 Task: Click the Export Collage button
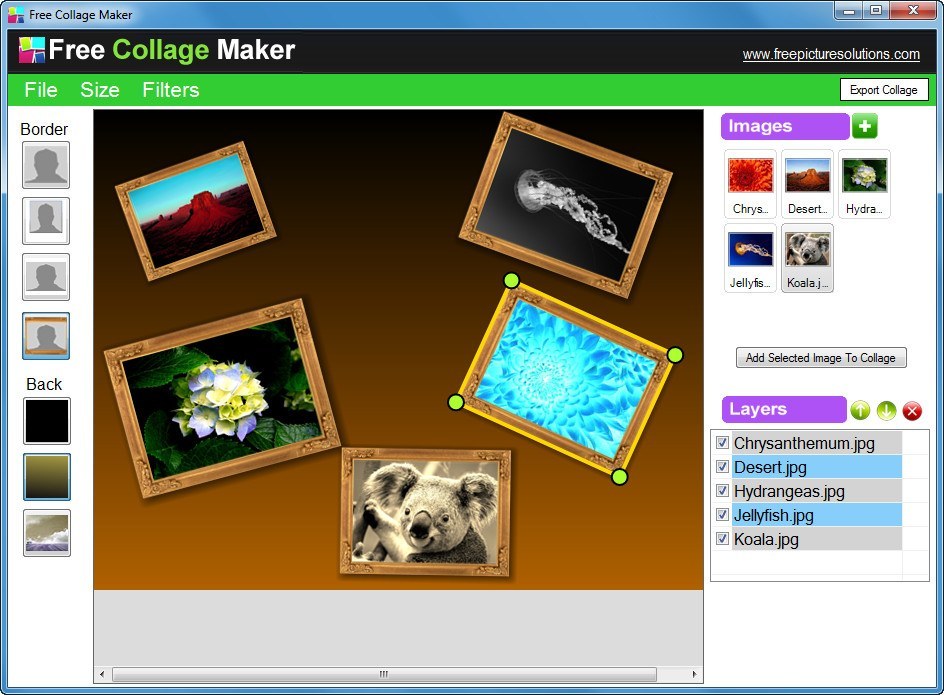tap(884, 89)
